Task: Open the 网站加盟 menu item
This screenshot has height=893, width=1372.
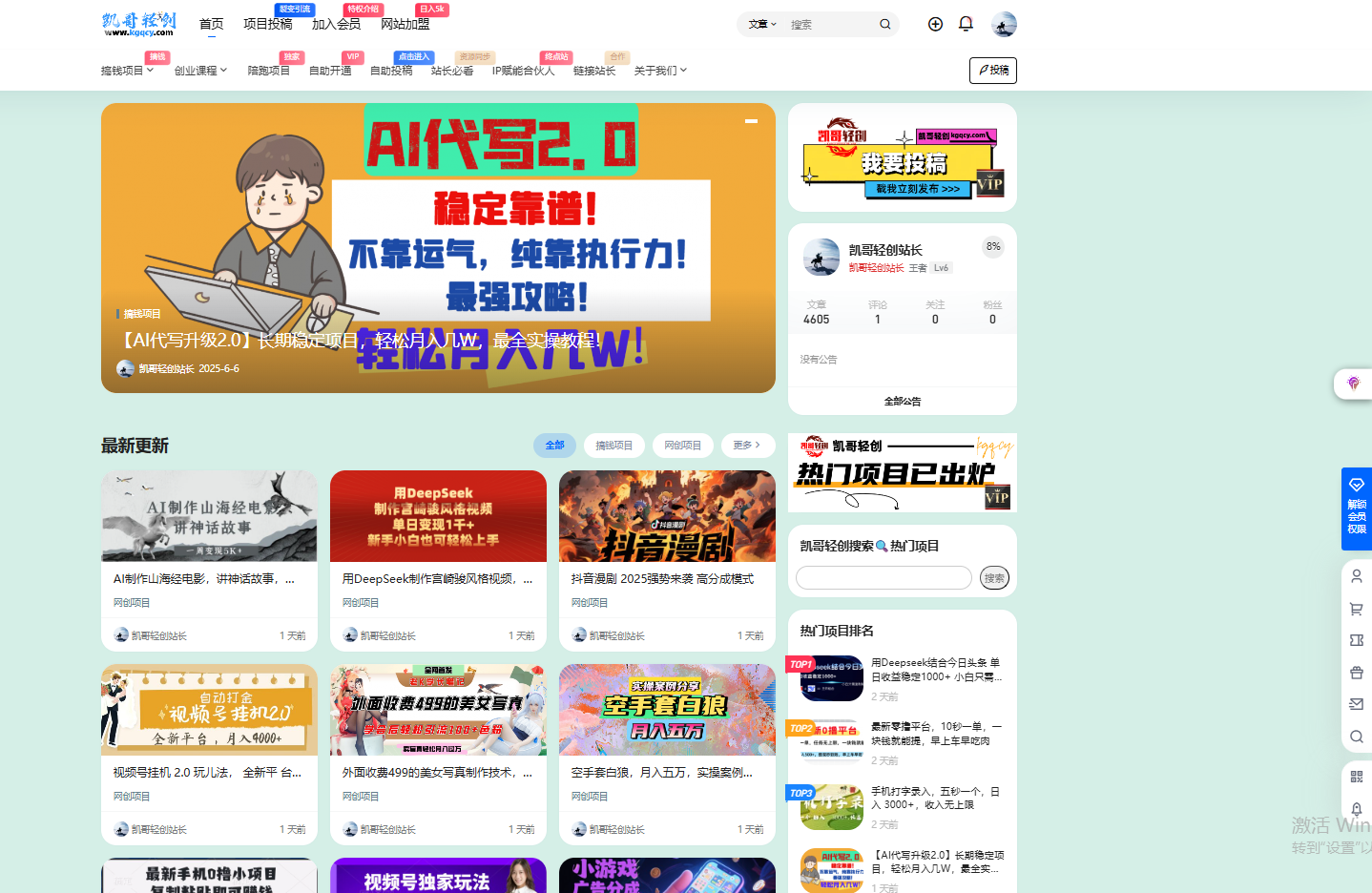Action: [x=405, y=24]
